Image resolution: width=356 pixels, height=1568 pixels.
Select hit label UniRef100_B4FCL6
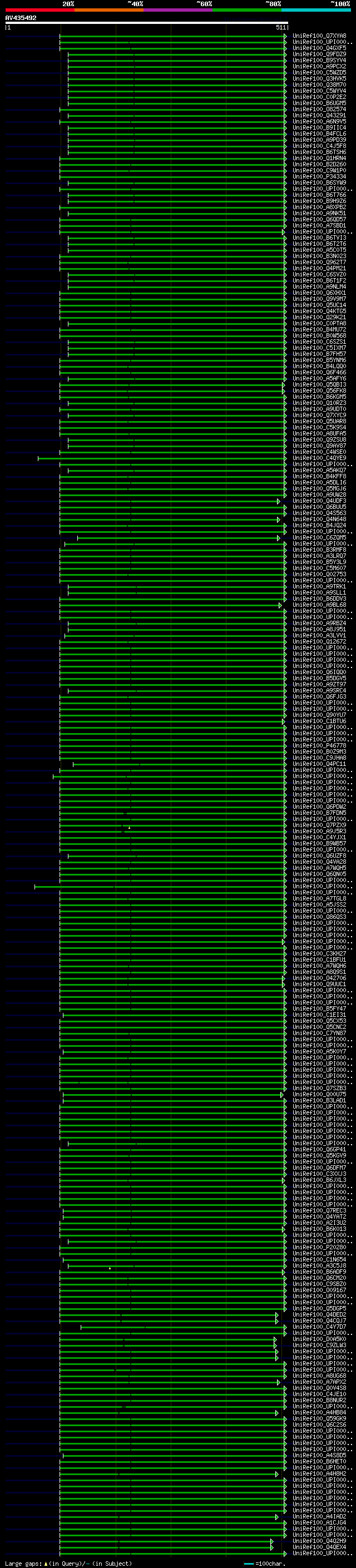pos(319,134)
